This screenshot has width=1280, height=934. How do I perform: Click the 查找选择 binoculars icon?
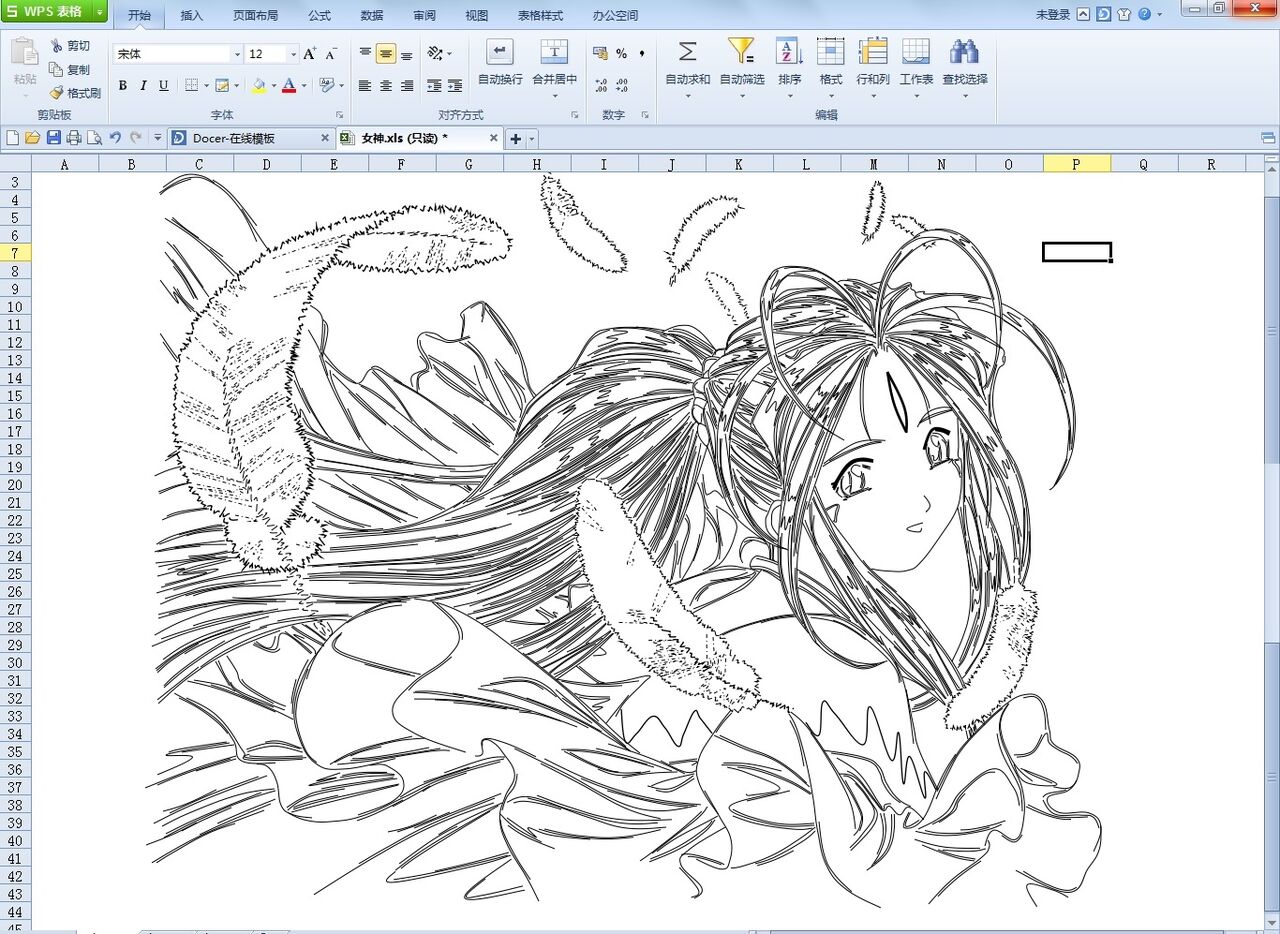click(x=964, y=52)
